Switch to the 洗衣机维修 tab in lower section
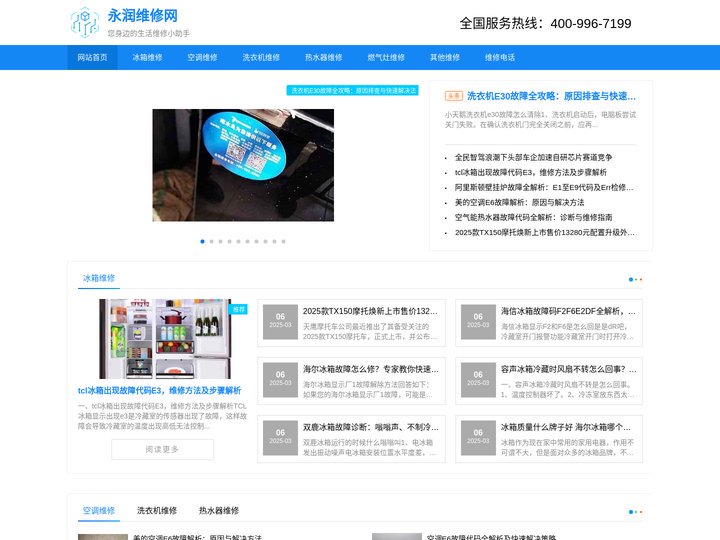720x540 pixels. tap(157, 511)
